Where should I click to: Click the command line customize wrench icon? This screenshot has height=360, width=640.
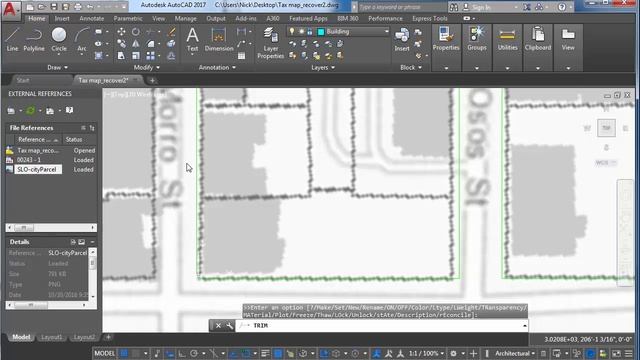[229, 326]
